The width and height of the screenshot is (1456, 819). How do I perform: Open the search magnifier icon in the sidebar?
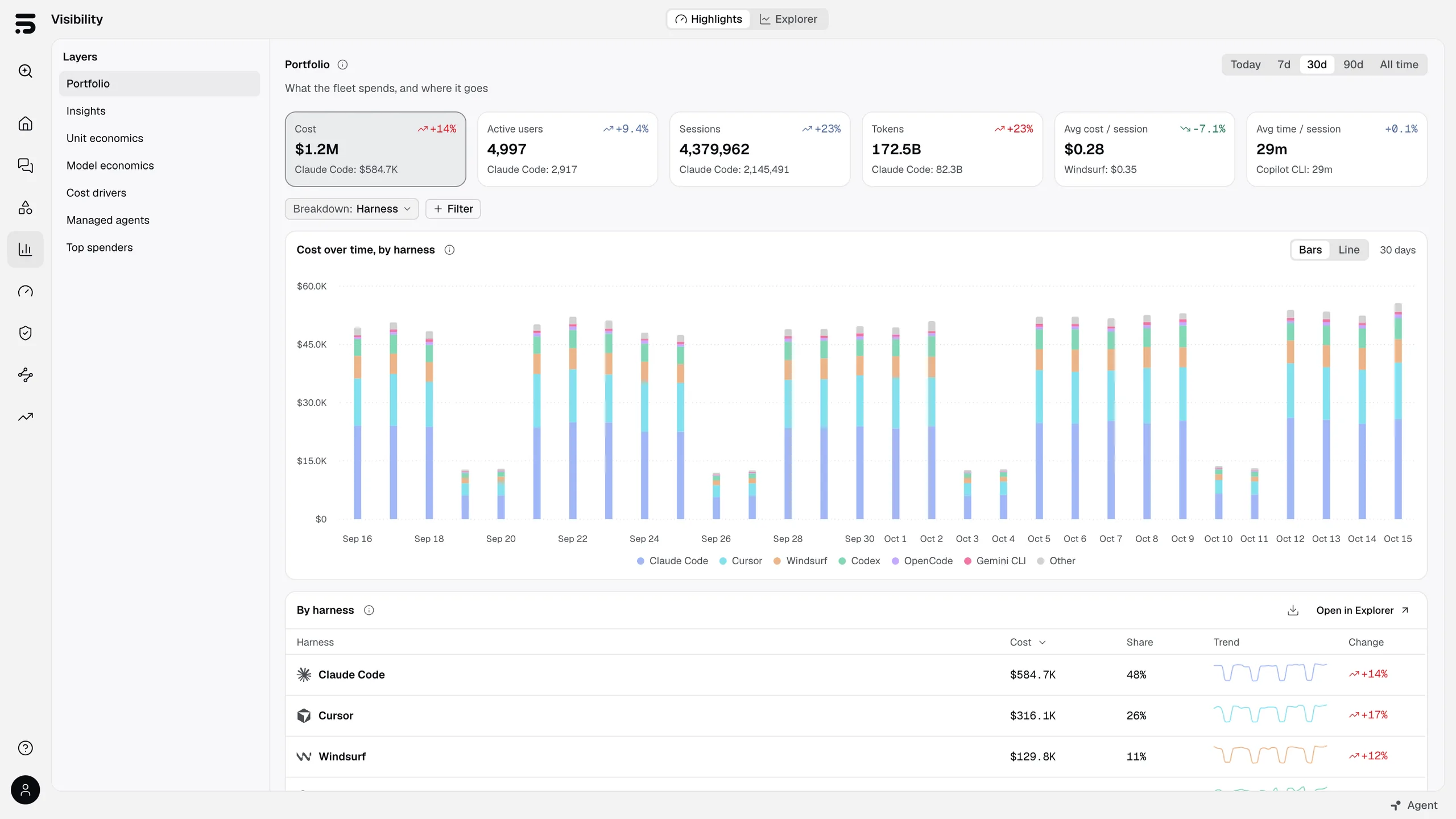click(x=25, y=71)
